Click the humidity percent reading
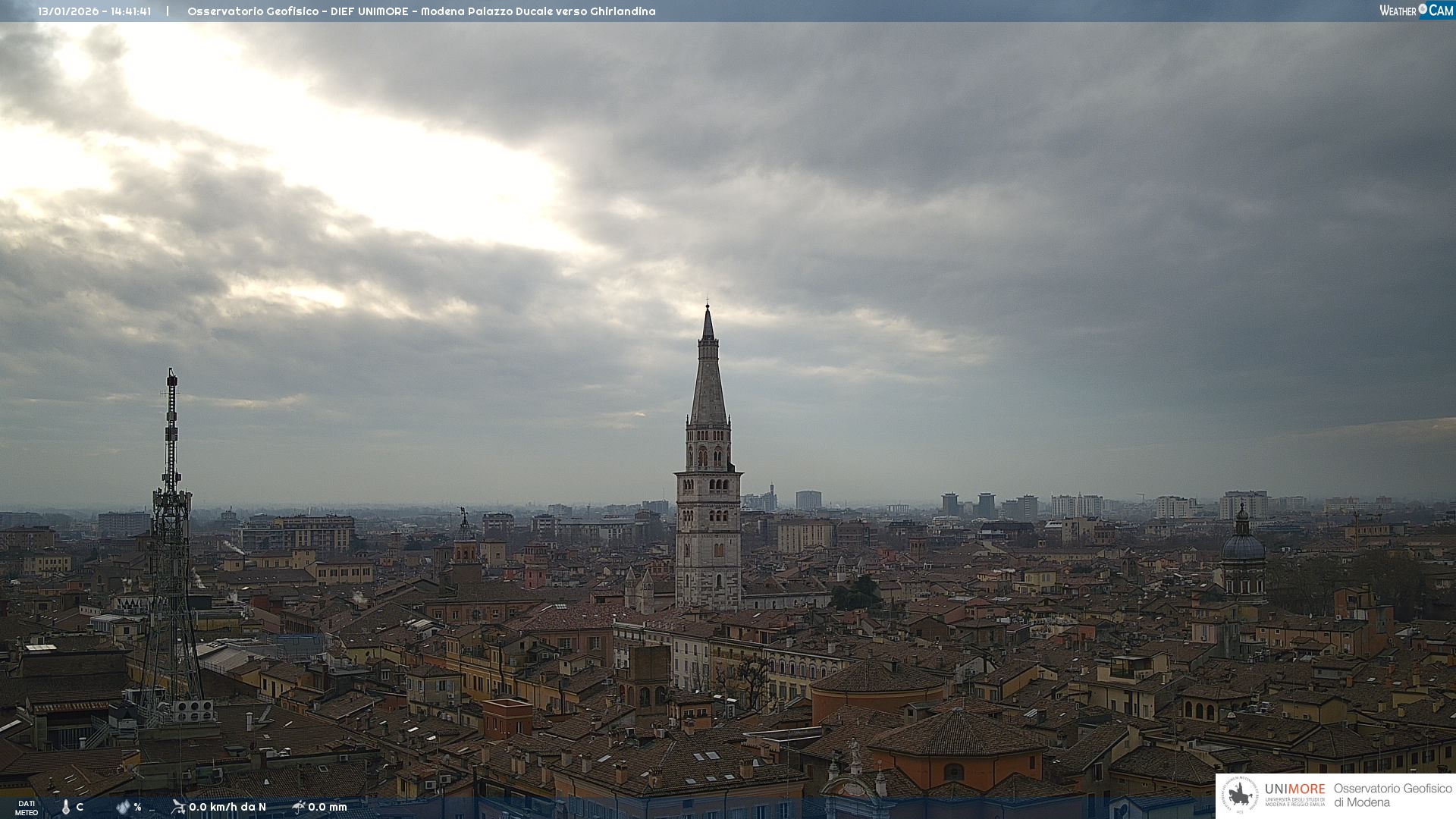The height and width of the screenshot is (819, 1456). (x=137, y=807)
